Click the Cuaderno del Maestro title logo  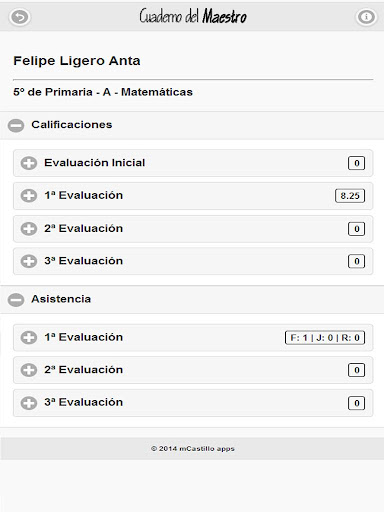click(193, 16)
